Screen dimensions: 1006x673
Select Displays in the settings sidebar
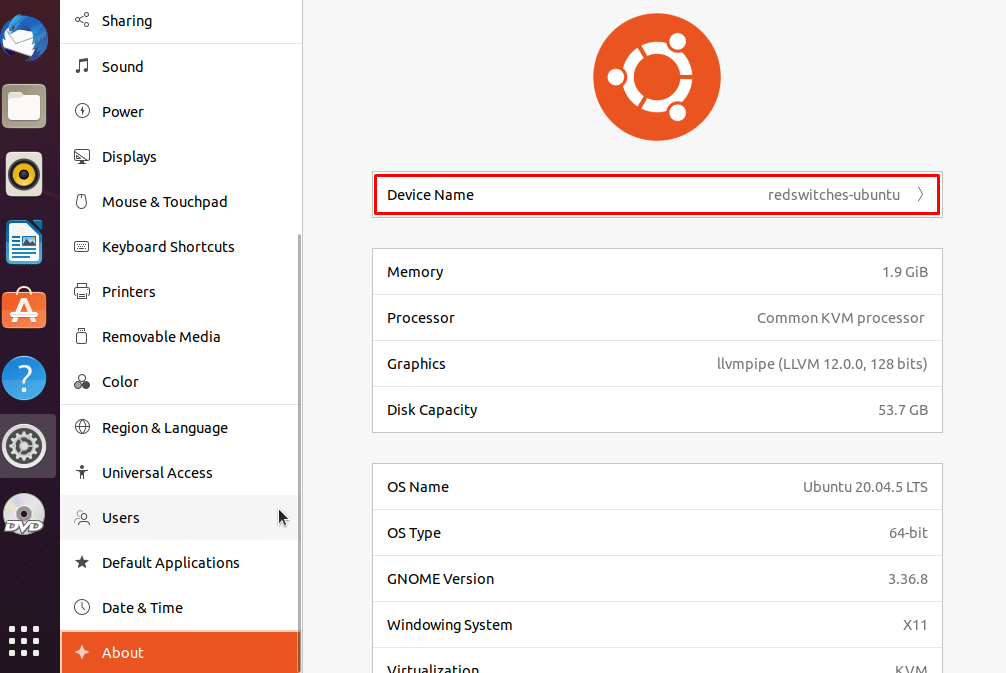click(181, 157)
